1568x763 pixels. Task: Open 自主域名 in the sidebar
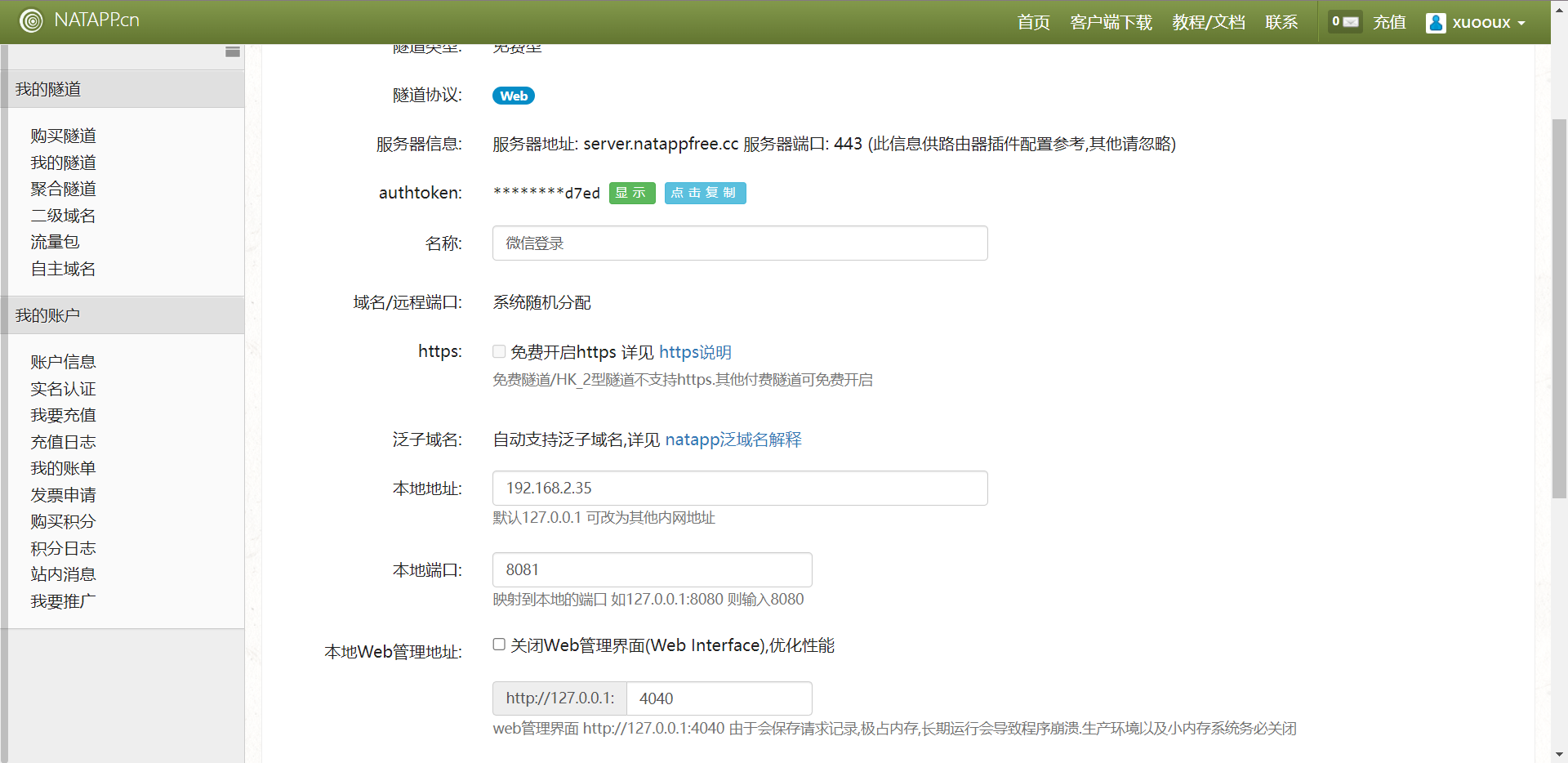64,269
